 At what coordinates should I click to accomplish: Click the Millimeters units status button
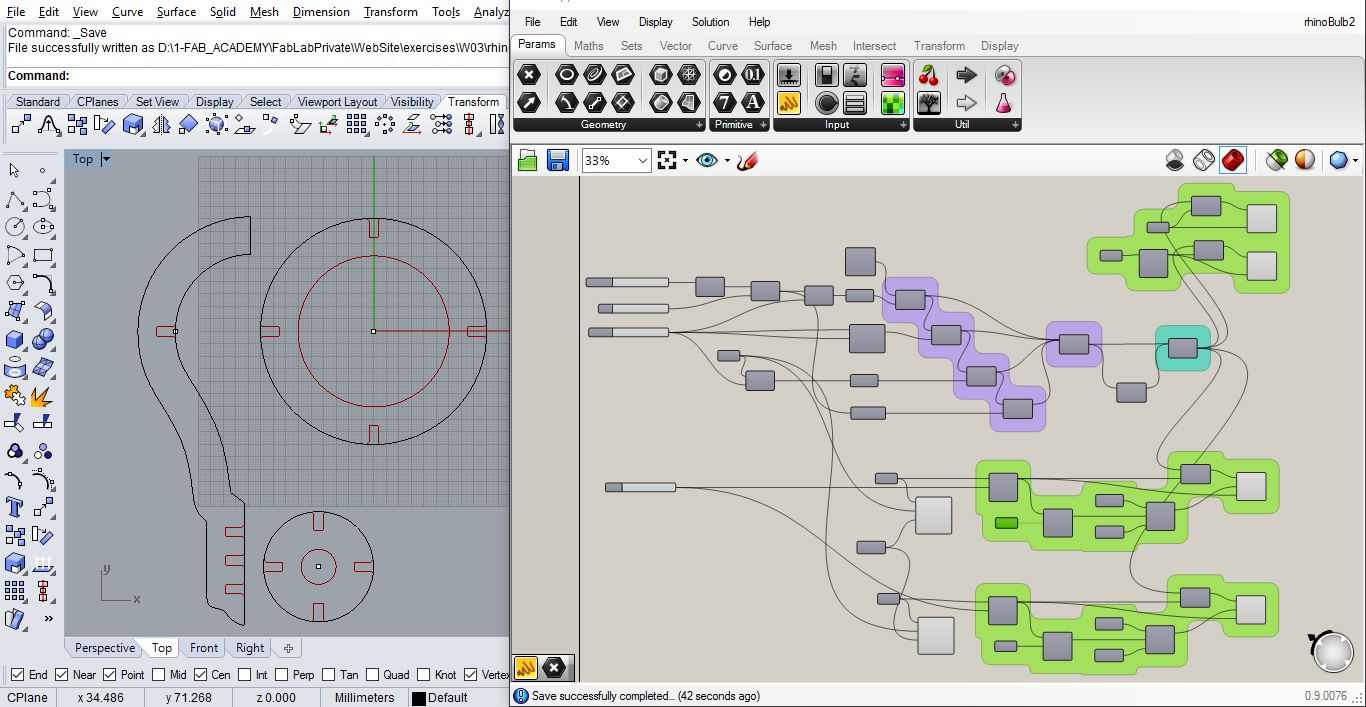click(364, 698)
